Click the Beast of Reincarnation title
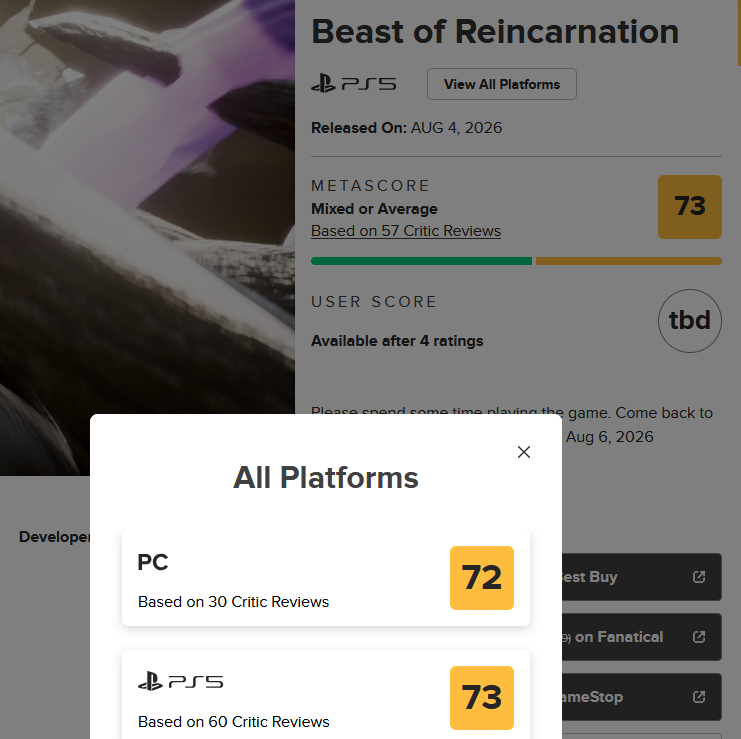 click(x=495, y=32)
